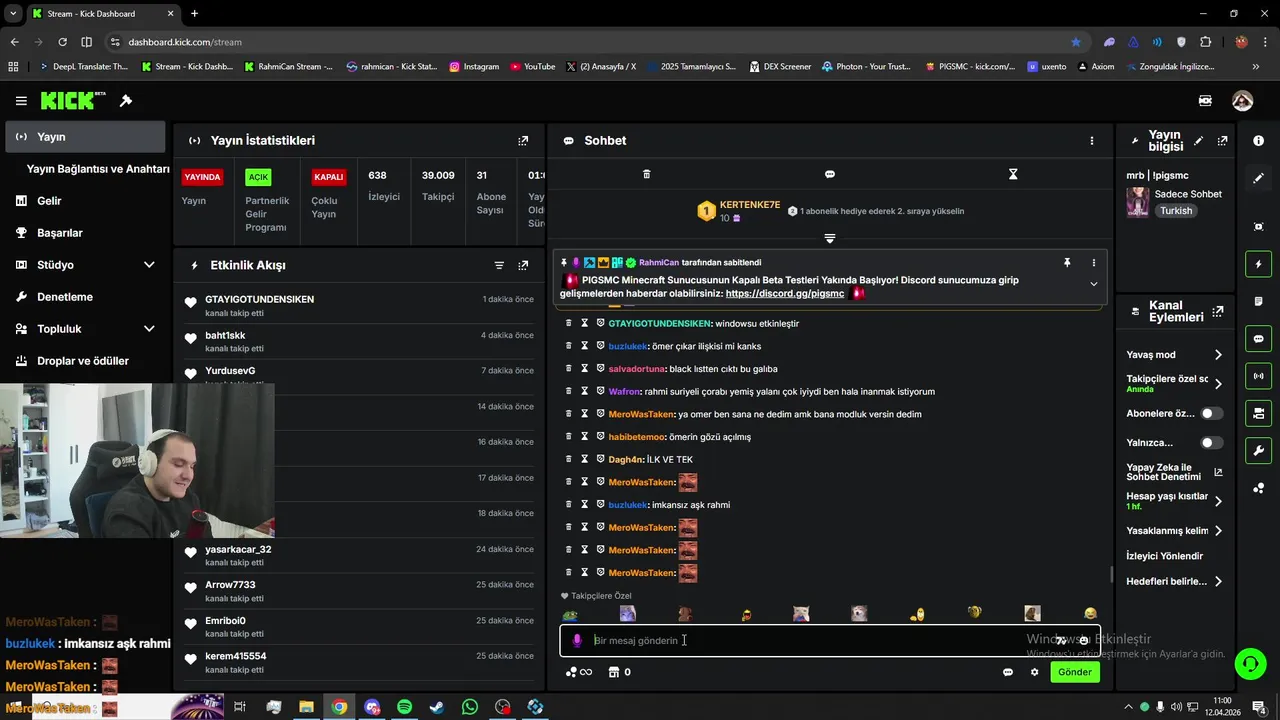Click the document icon in right sidebar
The width and height of the screenshot is (1280, 720).
pos(1258,301)
